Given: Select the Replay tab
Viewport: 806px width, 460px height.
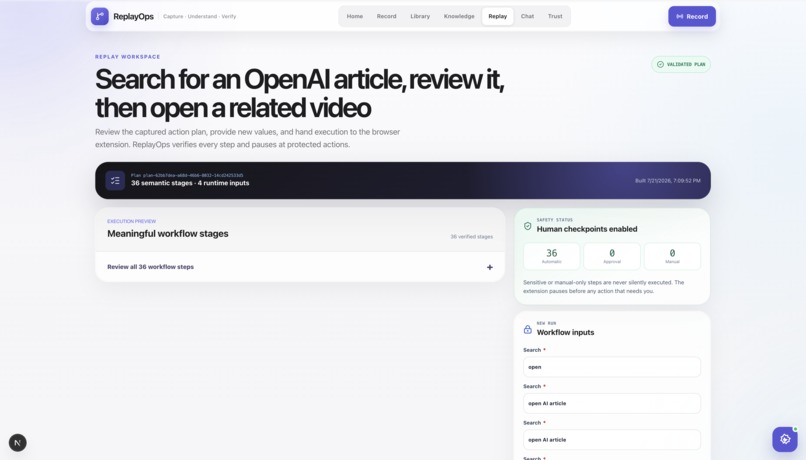Looking at the screenshot, I should coord(498,16).
